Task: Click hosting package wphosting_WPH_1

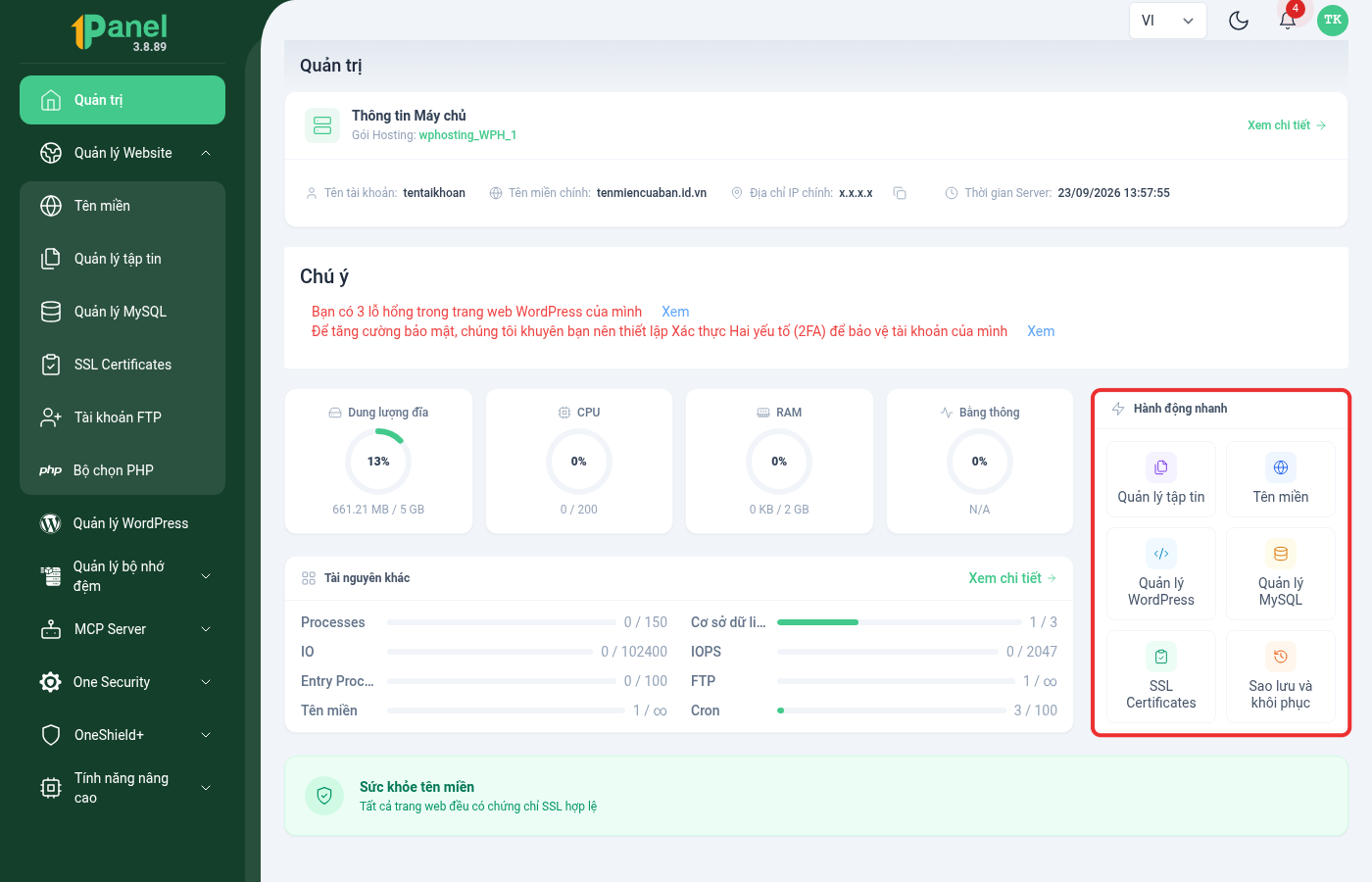Action: [467, 135]
